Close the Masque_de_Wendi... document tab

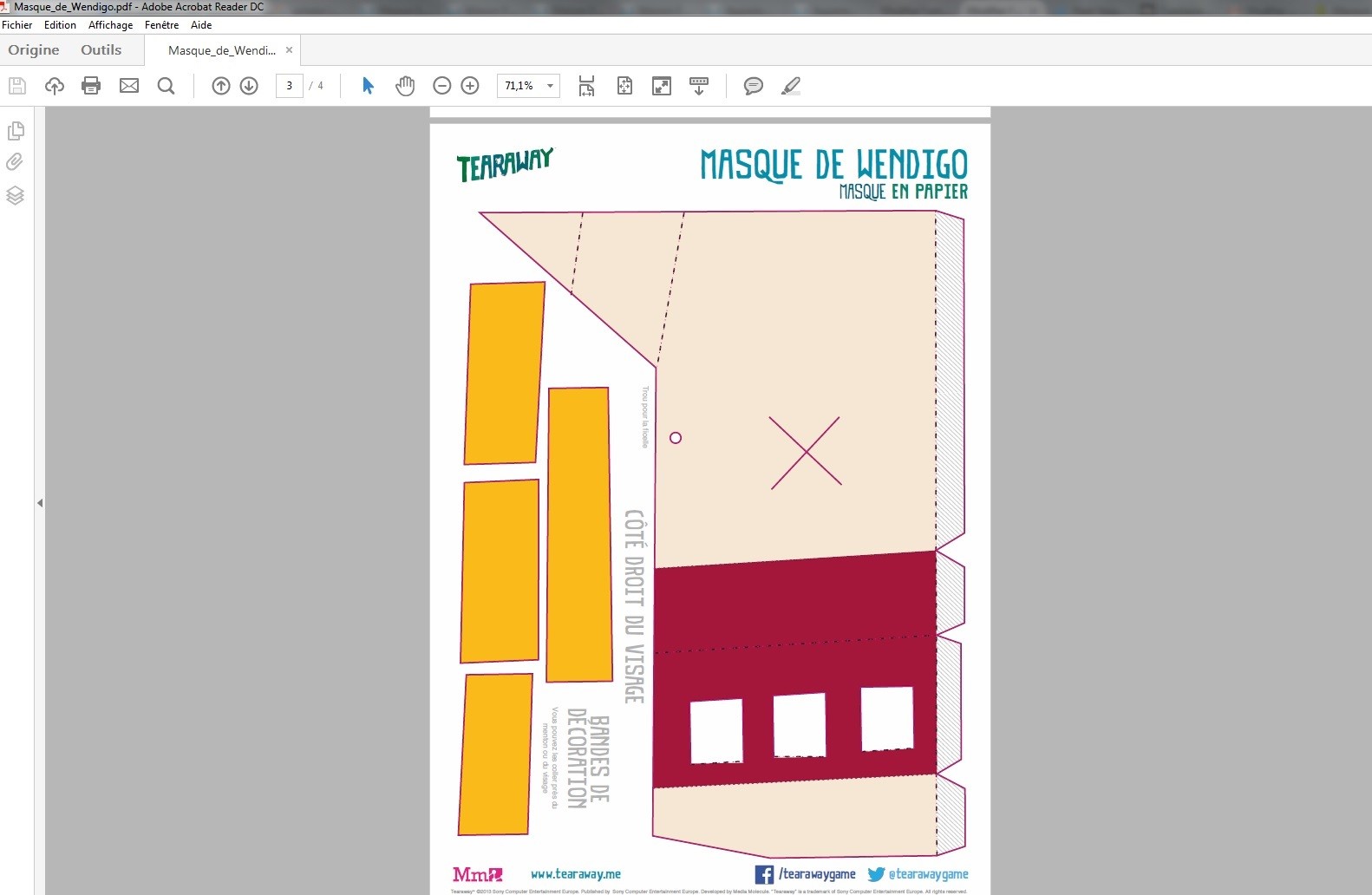click(289, 50)
